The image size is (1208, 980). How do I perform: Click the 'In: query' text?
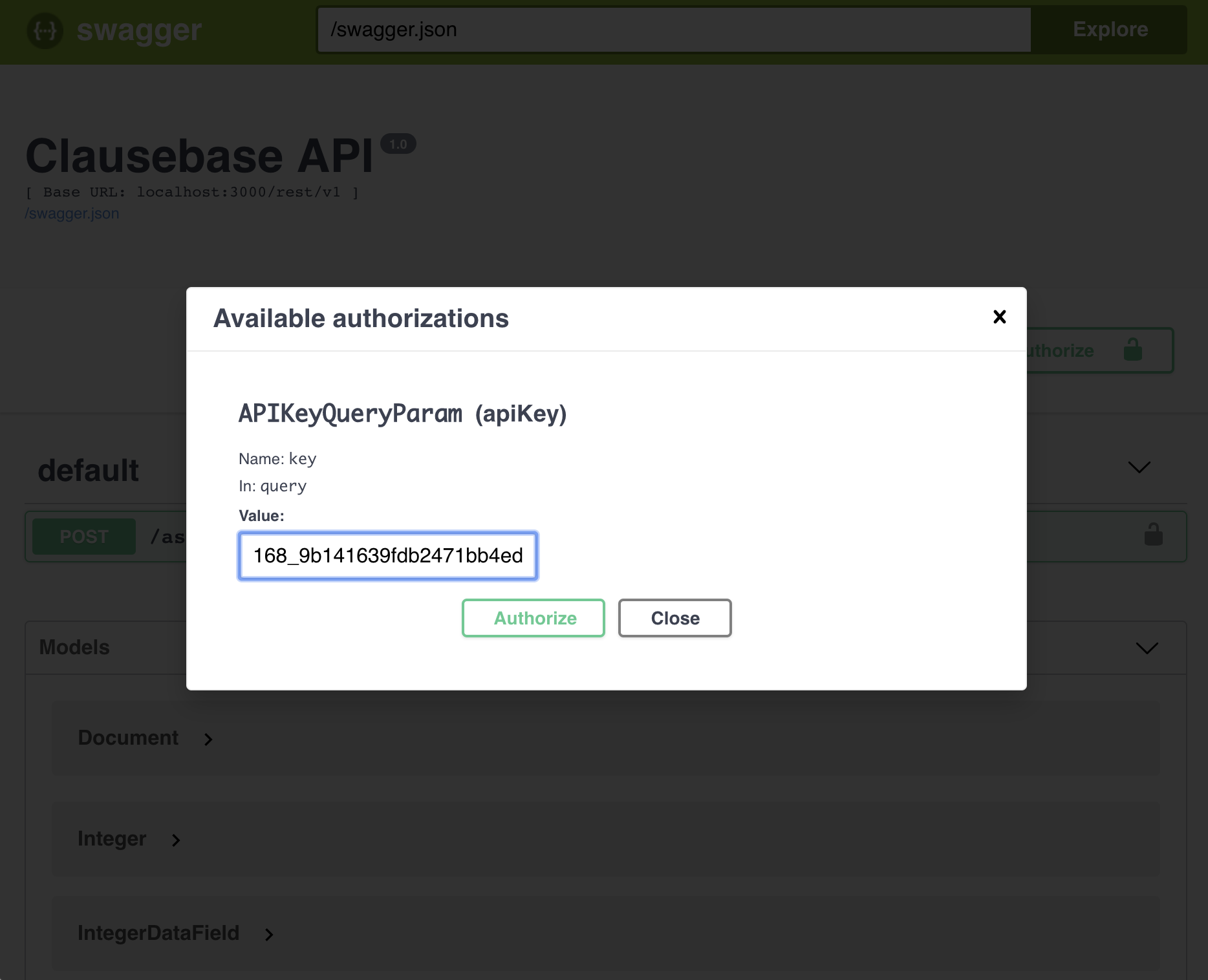coord(272,486)
